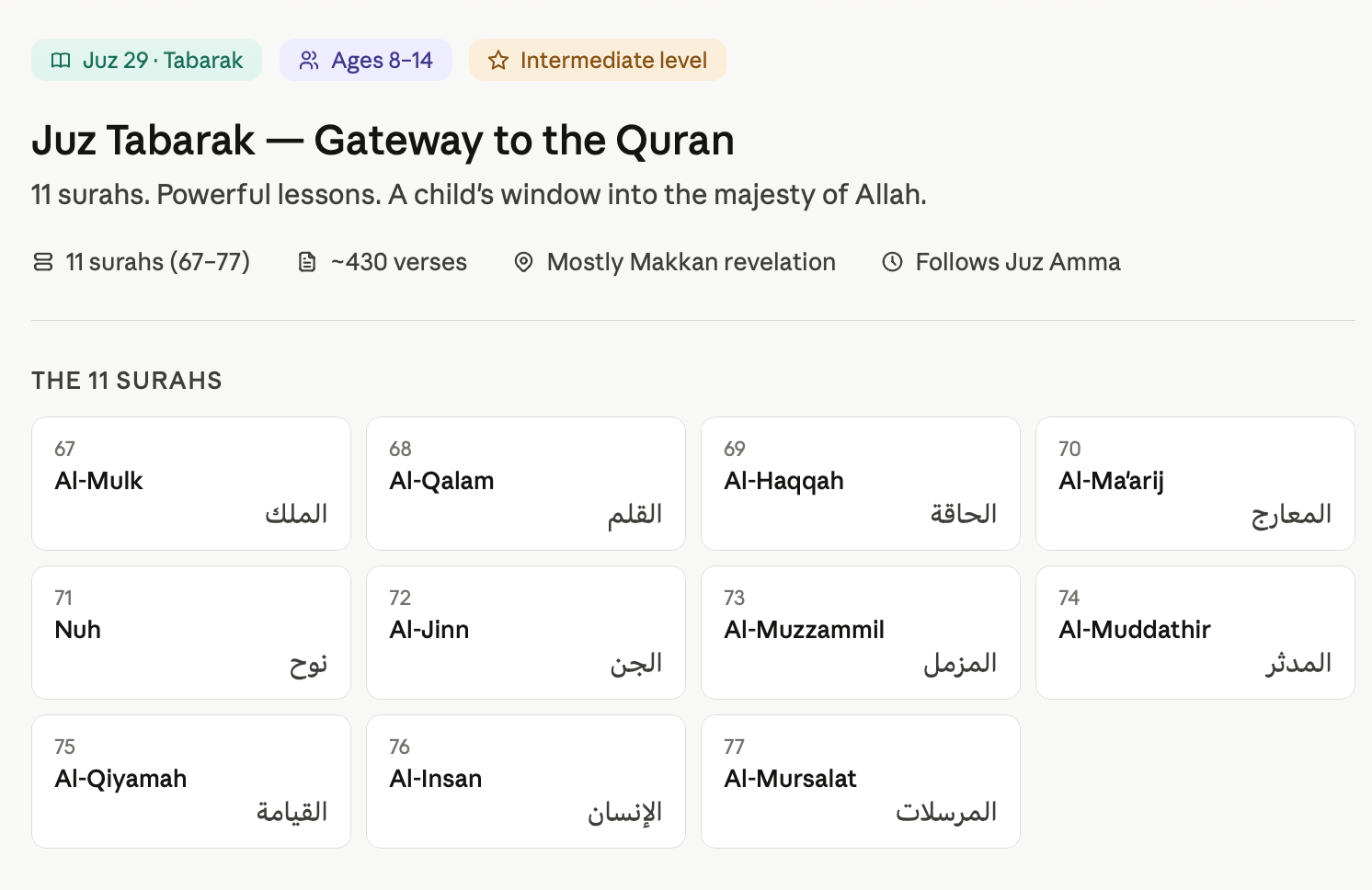Viewport: 1372px width, 890px height.
Task: Open the Al-Jinn surah card
Action: [x=526, y=633]
